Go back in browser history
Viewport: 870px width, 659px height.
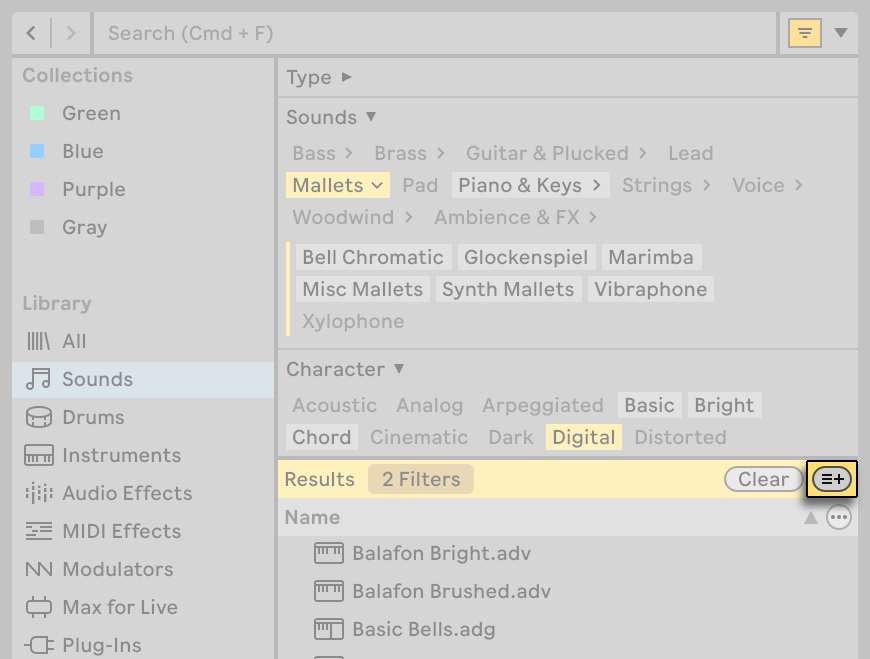pos(31,33)
